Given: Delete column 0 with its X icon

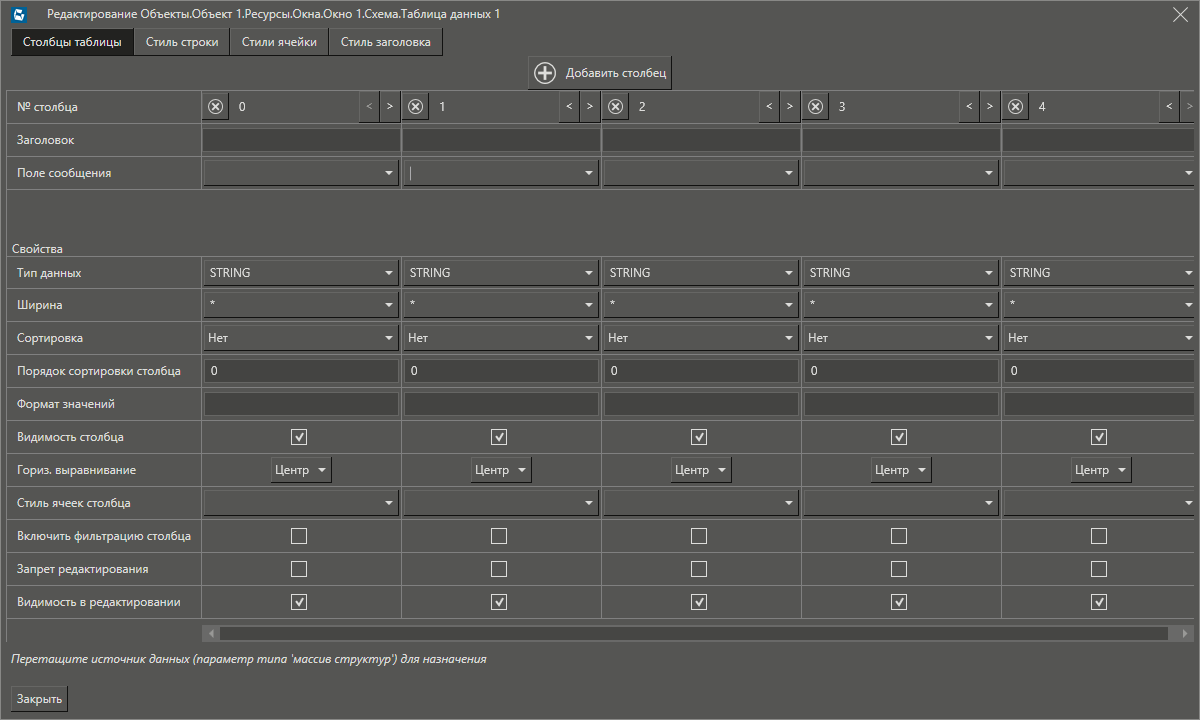Looking at the screenshot, I should [216, 107].
